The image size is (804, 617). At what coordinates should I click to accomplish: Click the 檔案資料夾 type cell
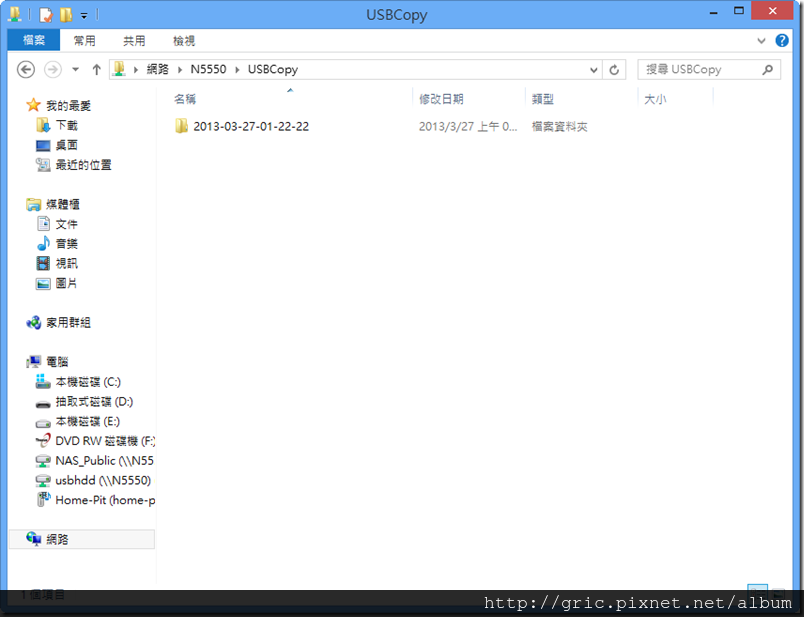point(559,127)
